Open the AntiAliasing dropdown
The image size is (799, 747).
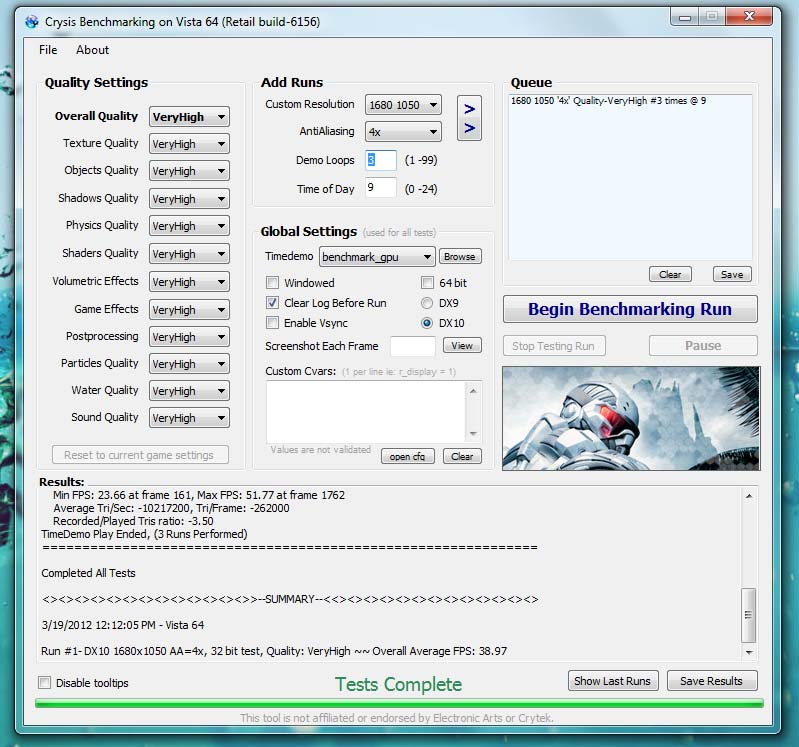point(403,132)
